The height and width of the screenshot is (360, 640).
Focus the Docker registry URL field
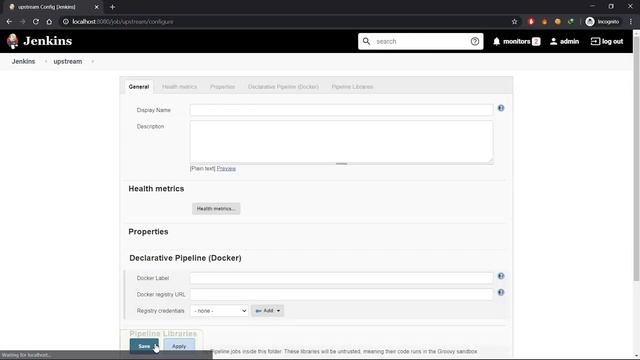(x=341, y=295)
